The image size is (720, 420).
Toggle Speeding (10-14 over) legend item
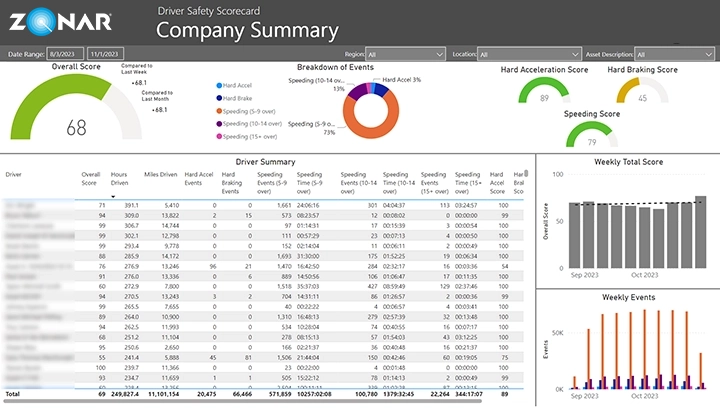tap(253, 124)
